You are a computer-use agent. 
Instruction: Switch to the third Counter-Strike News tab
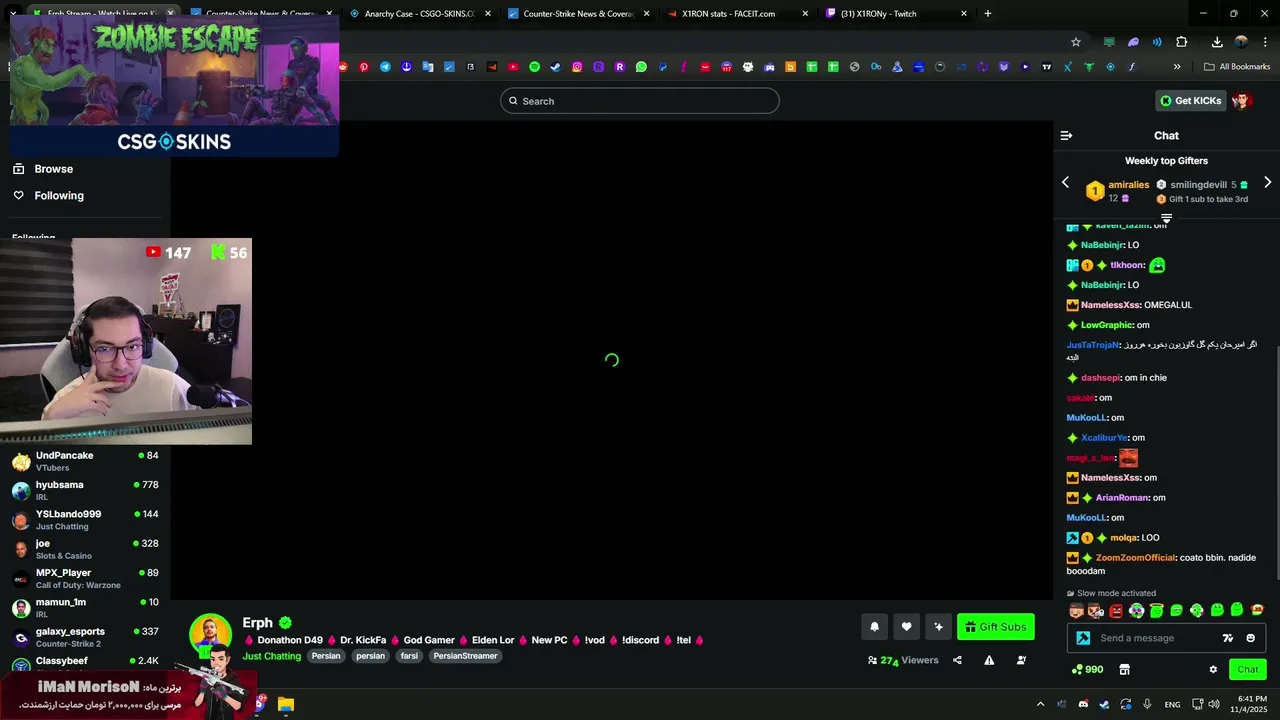coord(578,14)
